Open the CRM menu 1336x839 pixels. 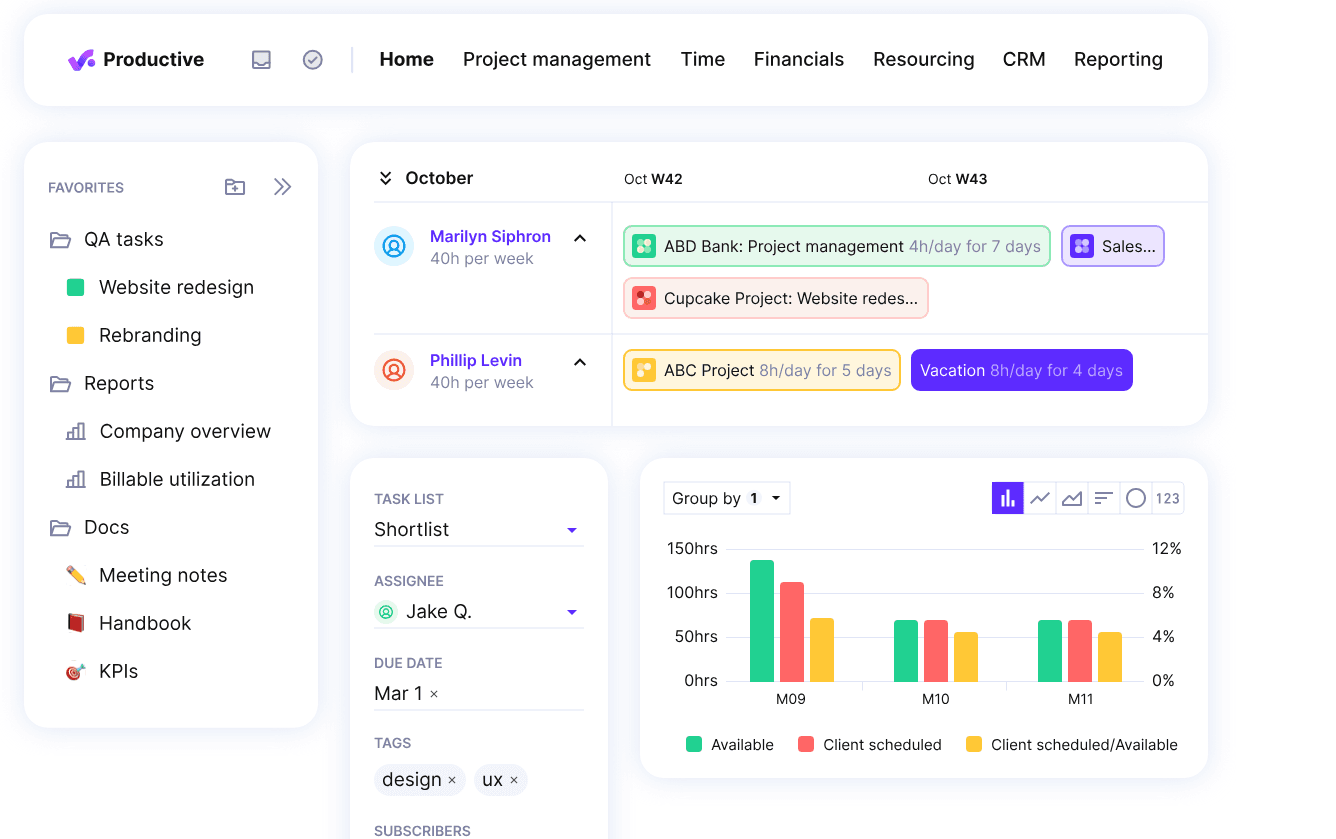coord(1024,60)
